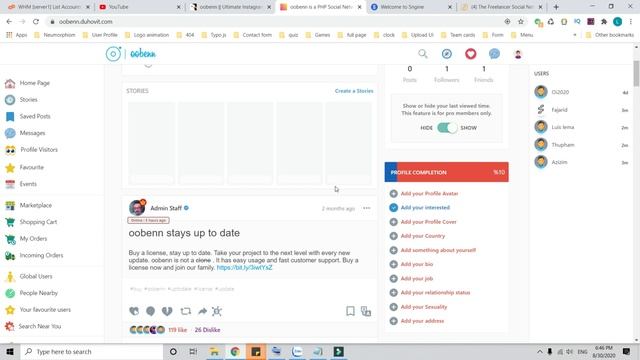
Task: Open user Luis lema in users list
Action: pos(562,127)
